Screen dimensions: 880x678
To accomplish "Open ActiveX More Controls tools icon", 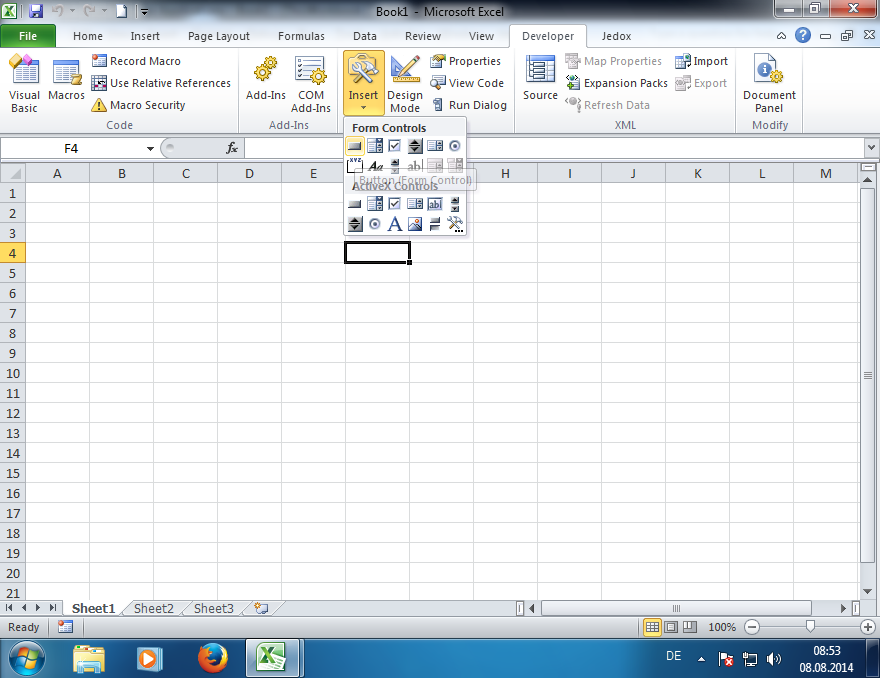I will click(x=455, y=224).
